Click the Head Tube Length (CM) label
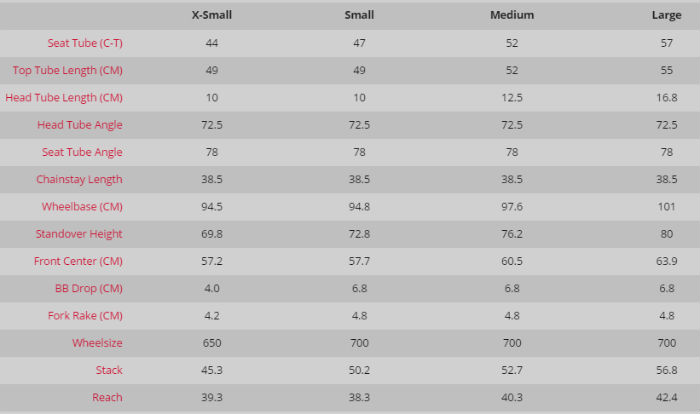700x414 pixels. (64, 97)
